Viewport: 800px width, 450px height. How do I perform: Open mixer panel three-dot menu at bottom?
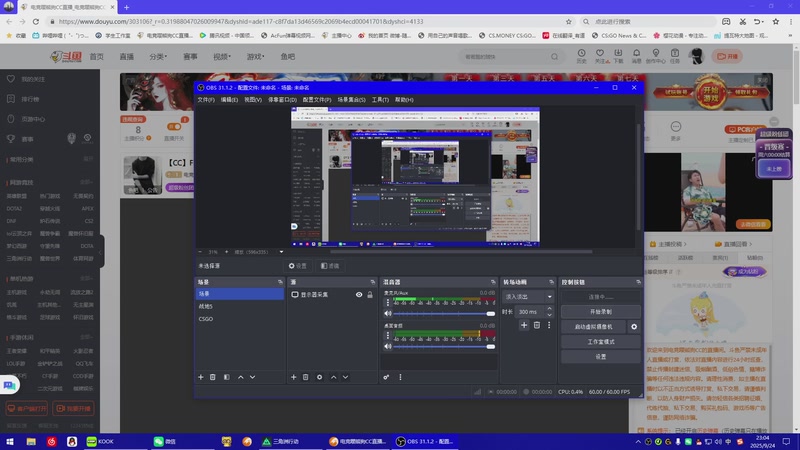pyautogui.click(x=400, y=377)
